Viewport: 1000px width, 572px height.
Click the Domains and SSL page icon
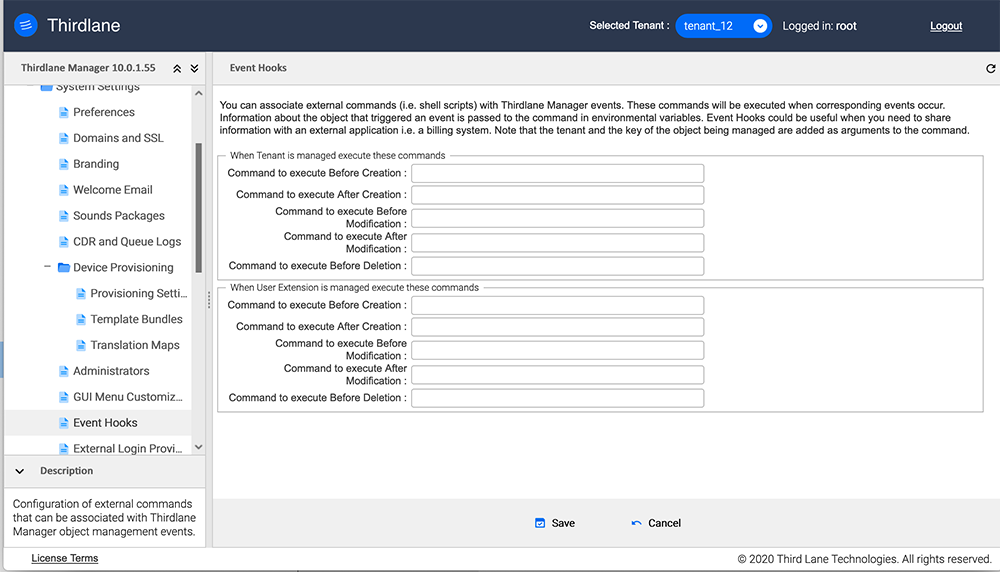click(x=63, y=138)
